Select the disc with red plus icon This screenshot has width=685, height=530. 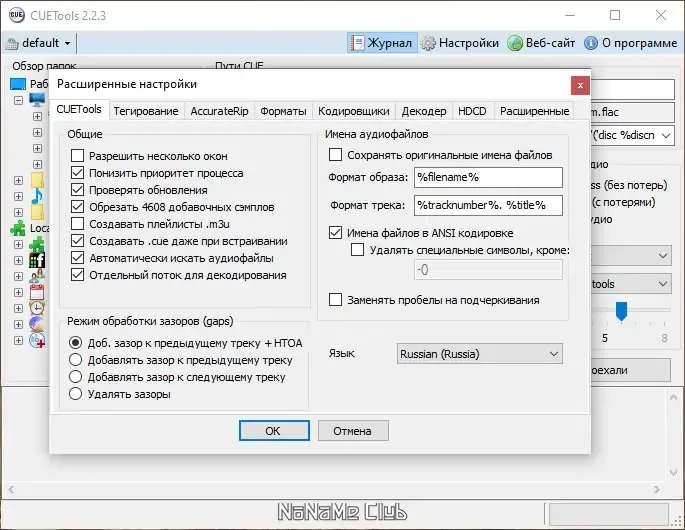pyautogui.click(x=37, y=340)
